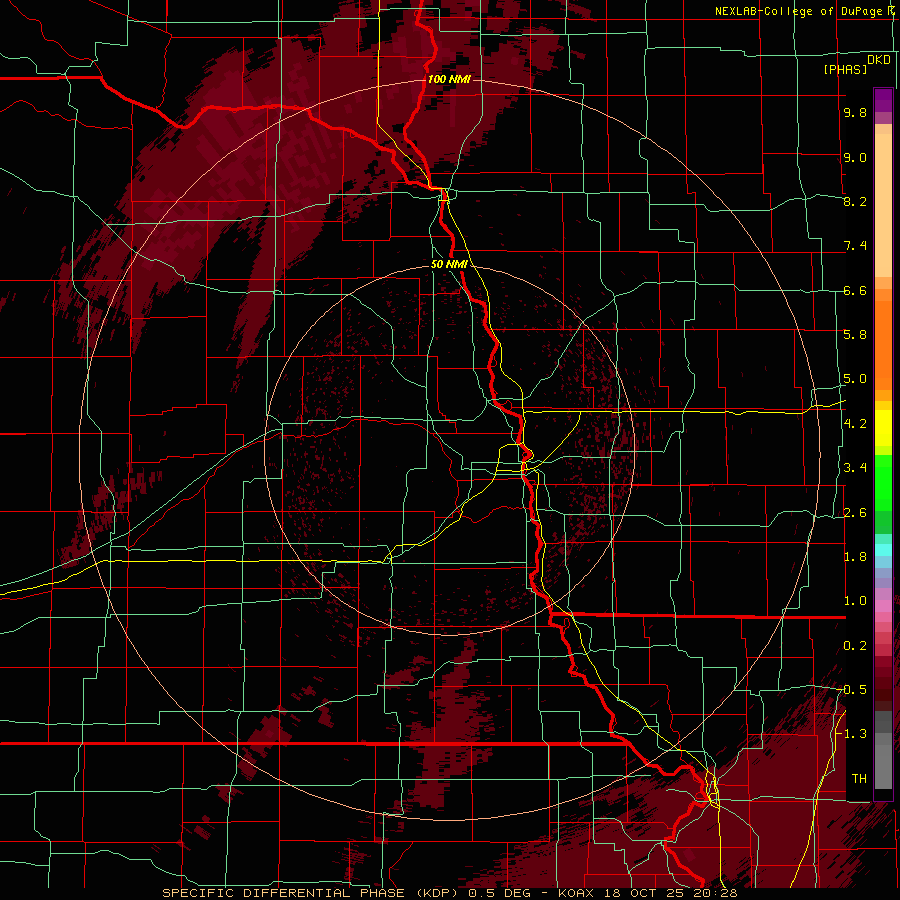Click the 1.3 scale value
The image size is (900, 900).
pos(855,734)
